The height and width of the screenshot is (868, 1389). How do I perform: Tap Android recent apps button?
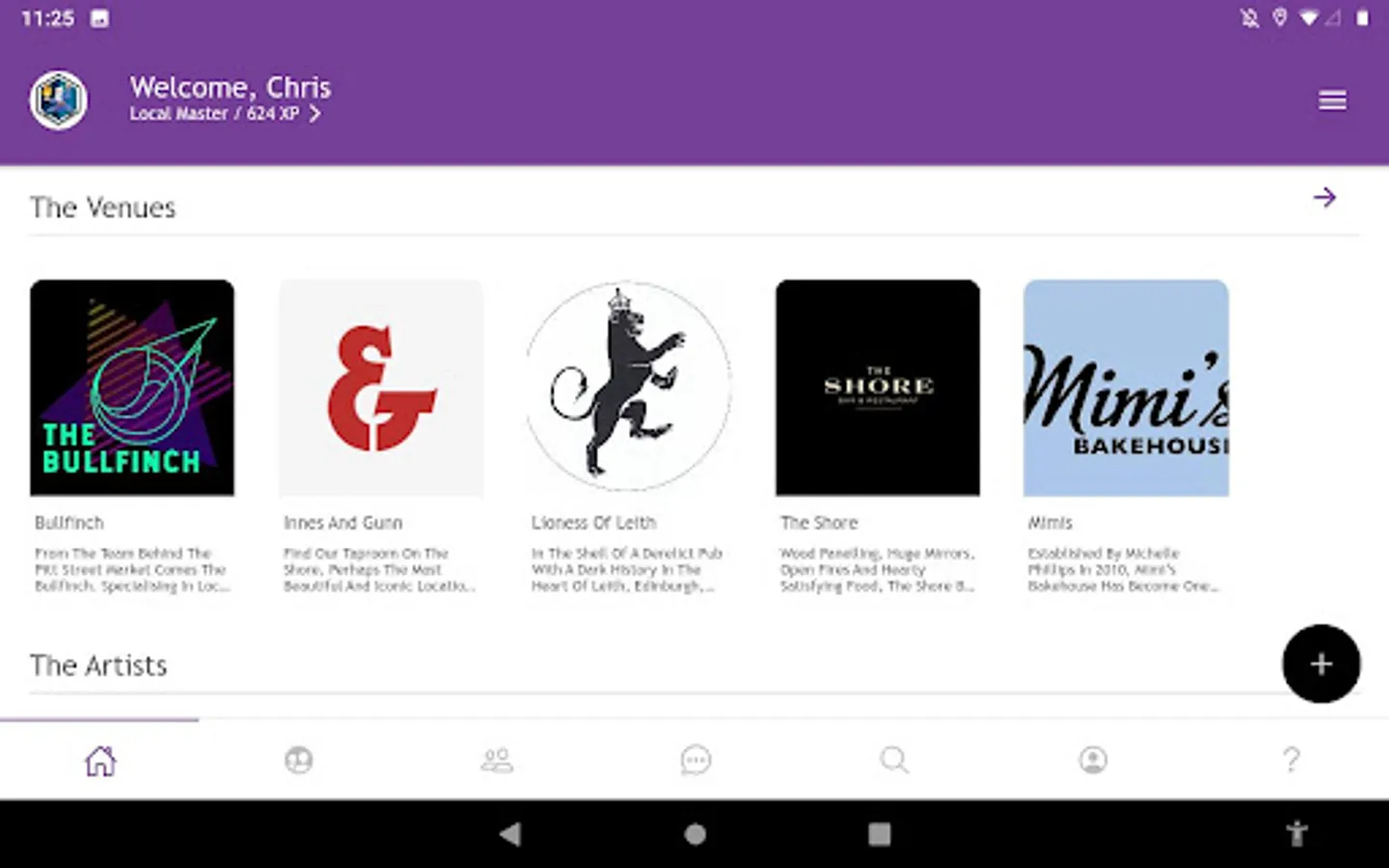coord(879,834)
